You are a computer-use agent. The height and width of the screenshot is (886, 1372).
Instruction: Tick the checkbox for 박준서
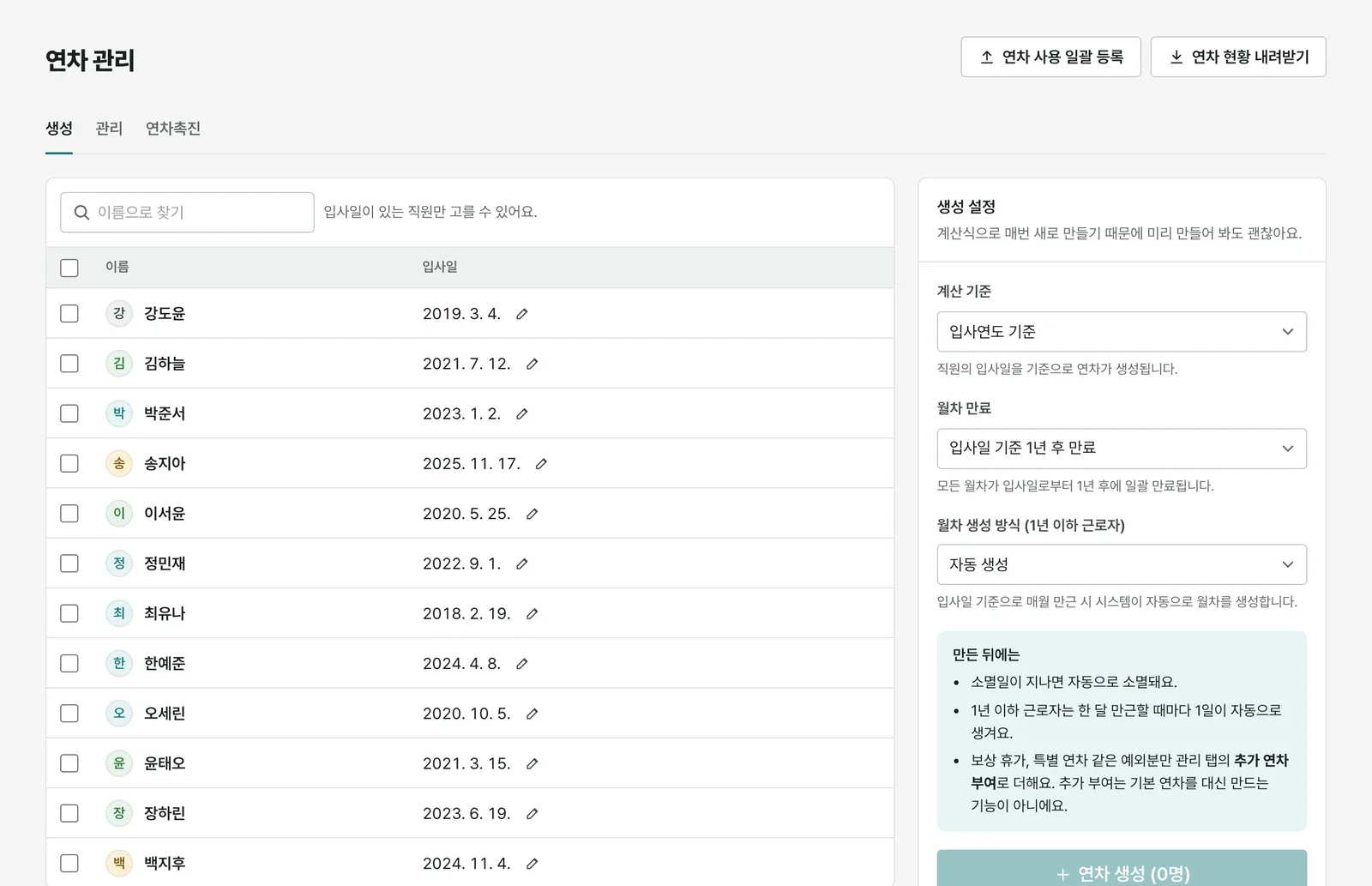point(69,413)
